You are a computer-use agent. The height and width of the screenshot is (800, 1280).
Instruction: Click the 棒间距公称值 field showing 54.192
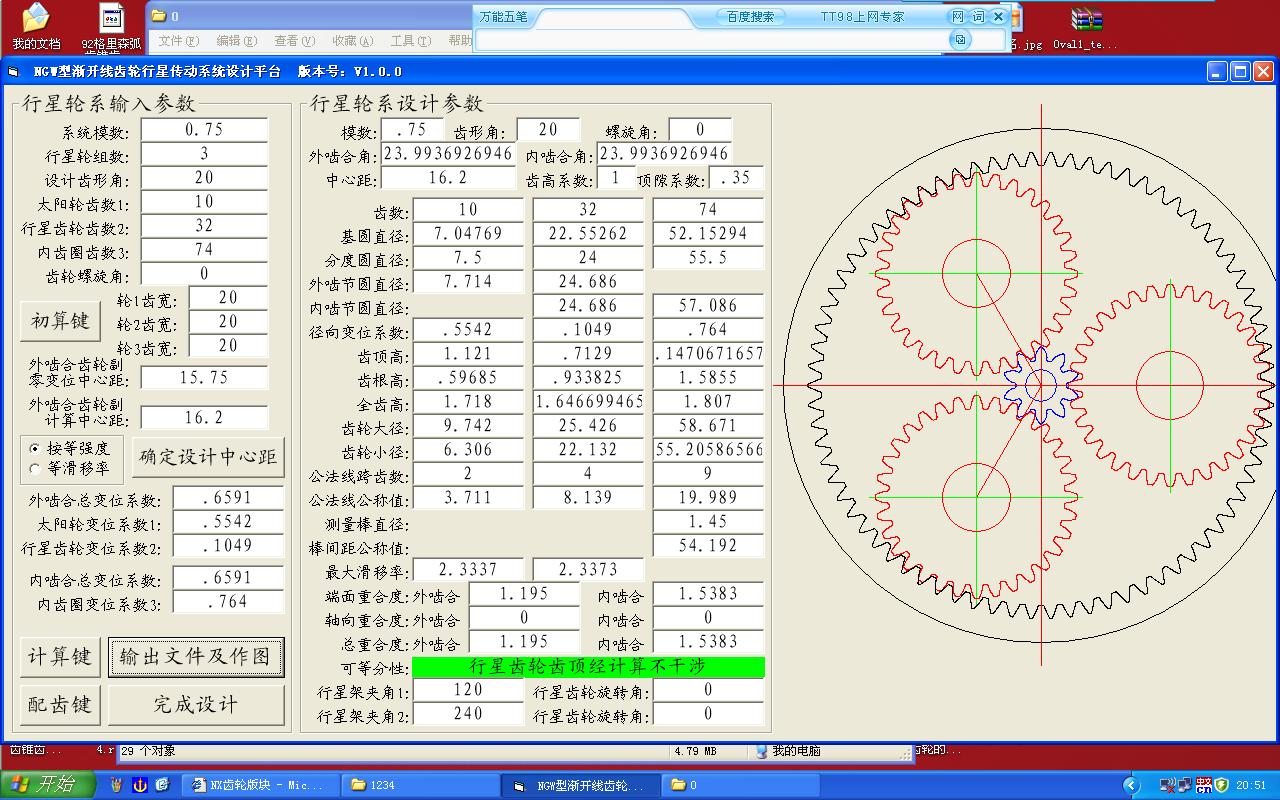click(708, 546)
